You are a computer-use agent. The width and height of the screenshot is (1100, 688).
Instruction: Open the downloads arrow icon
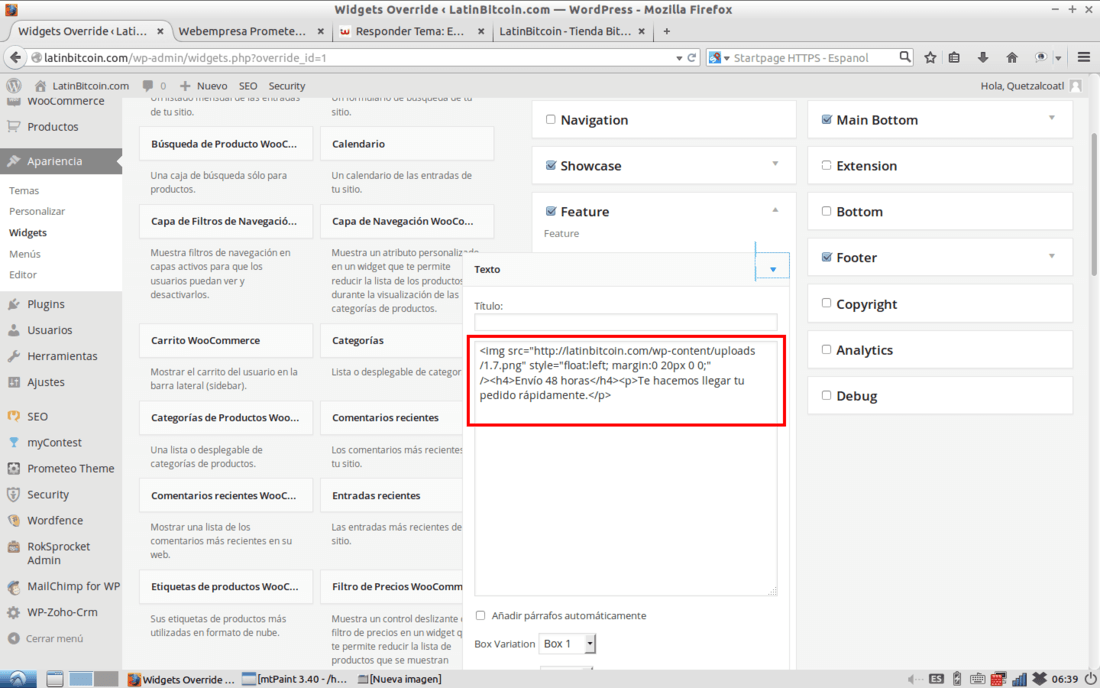pyautogui.click(x=983, y=58)
